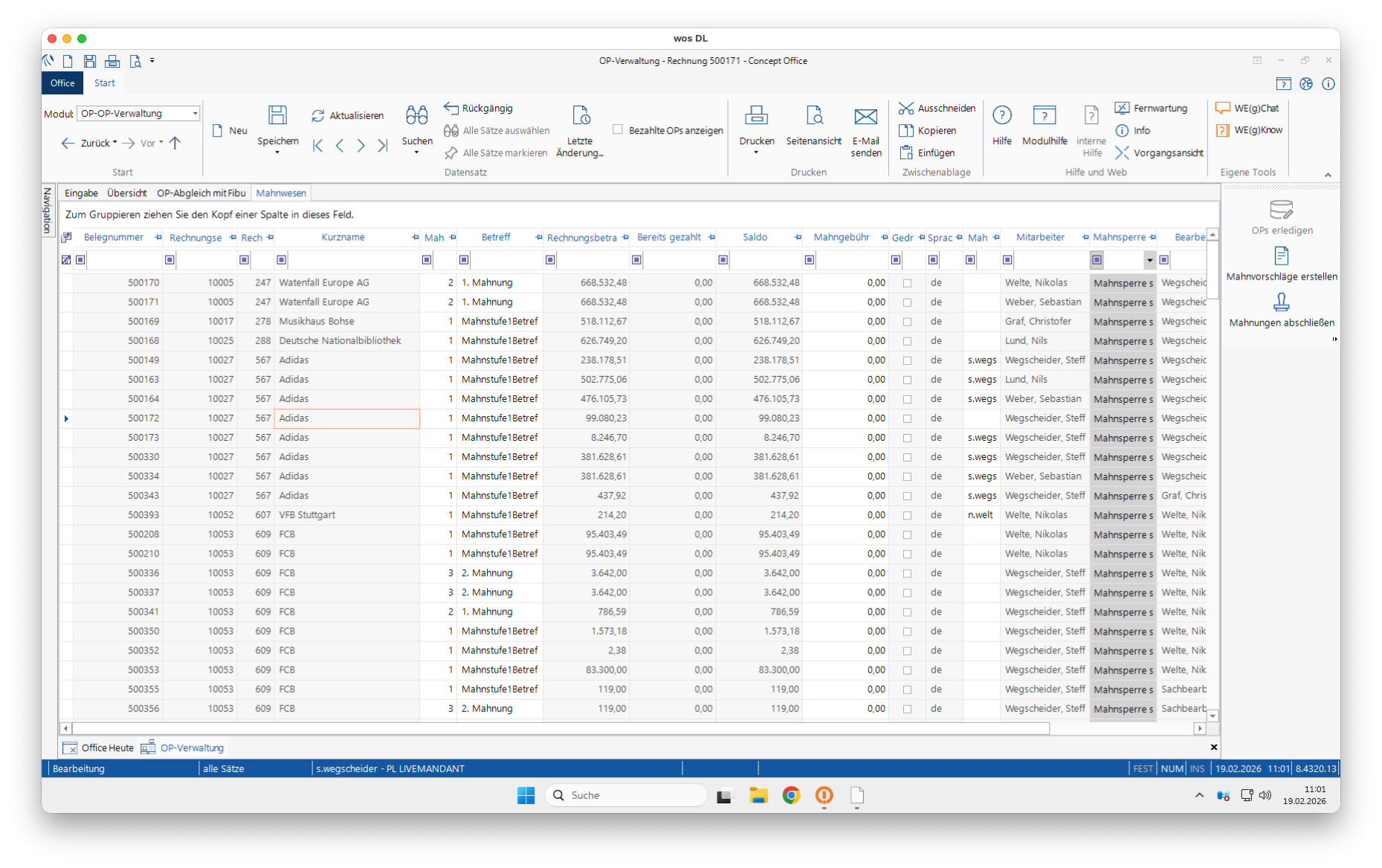Enable Bezahlte OPs anzeigen checkbox
The width and height of the screenshot is (1382, 868).
[x=618, y=130]
